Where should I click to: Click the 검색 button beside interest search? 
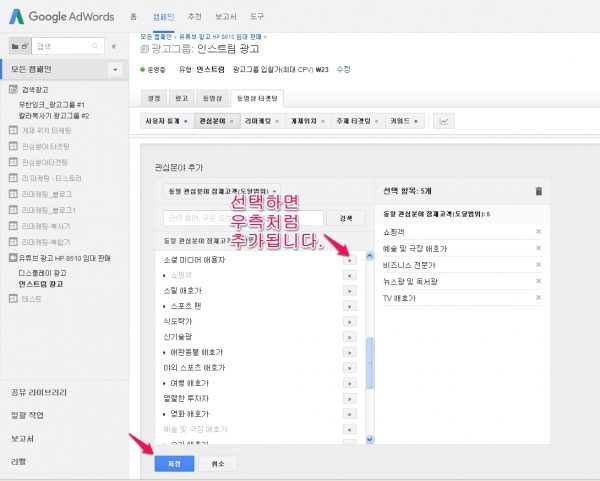coord(346,218)
